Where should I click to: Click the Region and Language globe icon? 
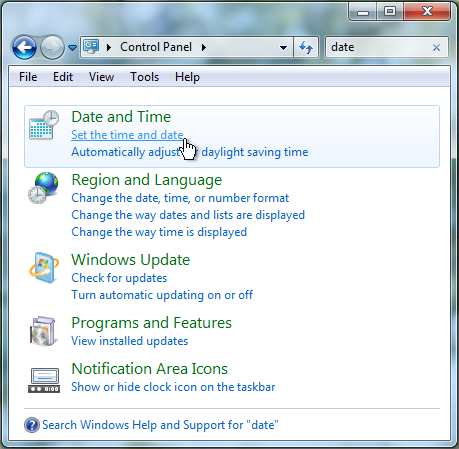pos(43,188)
